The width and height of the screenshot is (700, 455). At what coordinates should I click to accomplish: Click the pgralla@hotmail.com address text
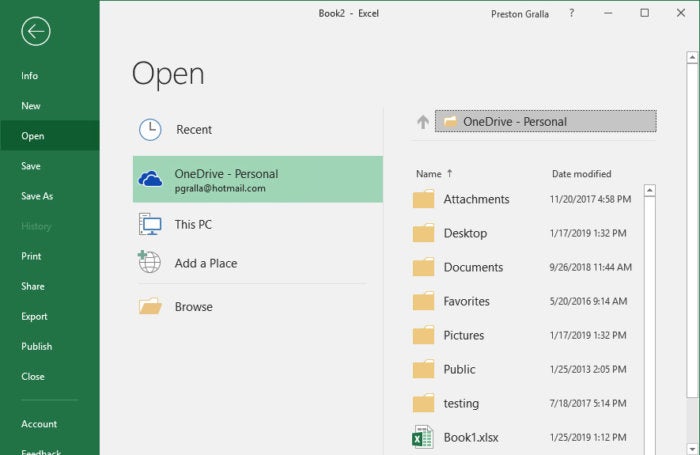click(x=220, y=188)
